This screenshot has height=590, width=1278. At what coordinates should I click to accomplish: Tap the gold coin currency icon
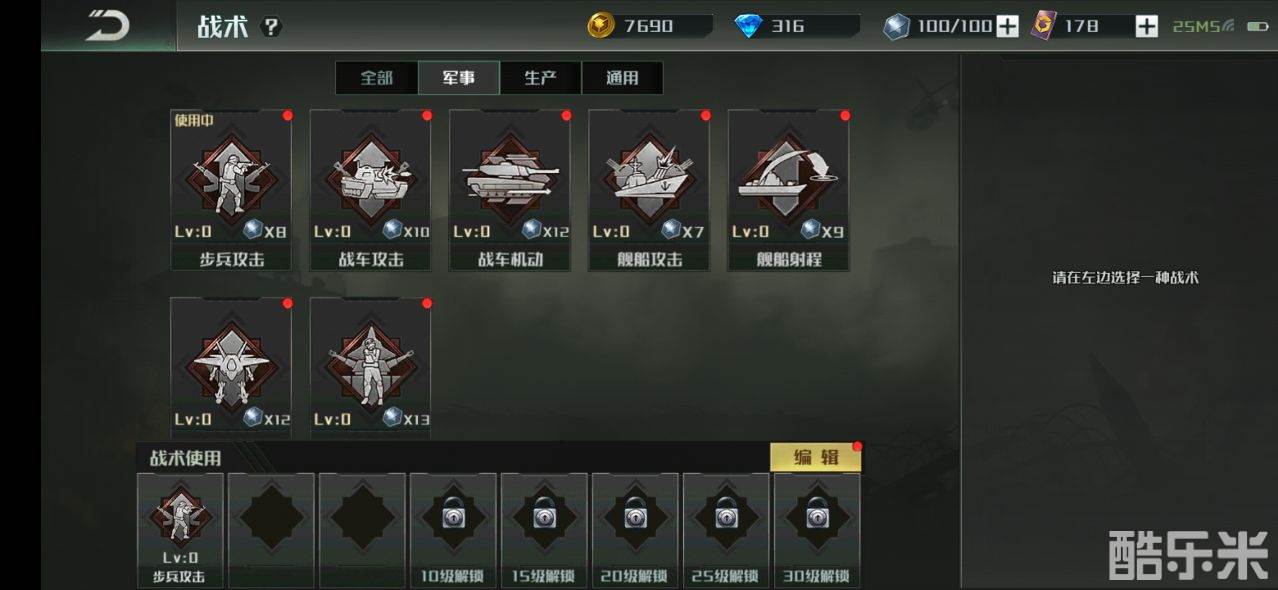click(x=601, y=26)
